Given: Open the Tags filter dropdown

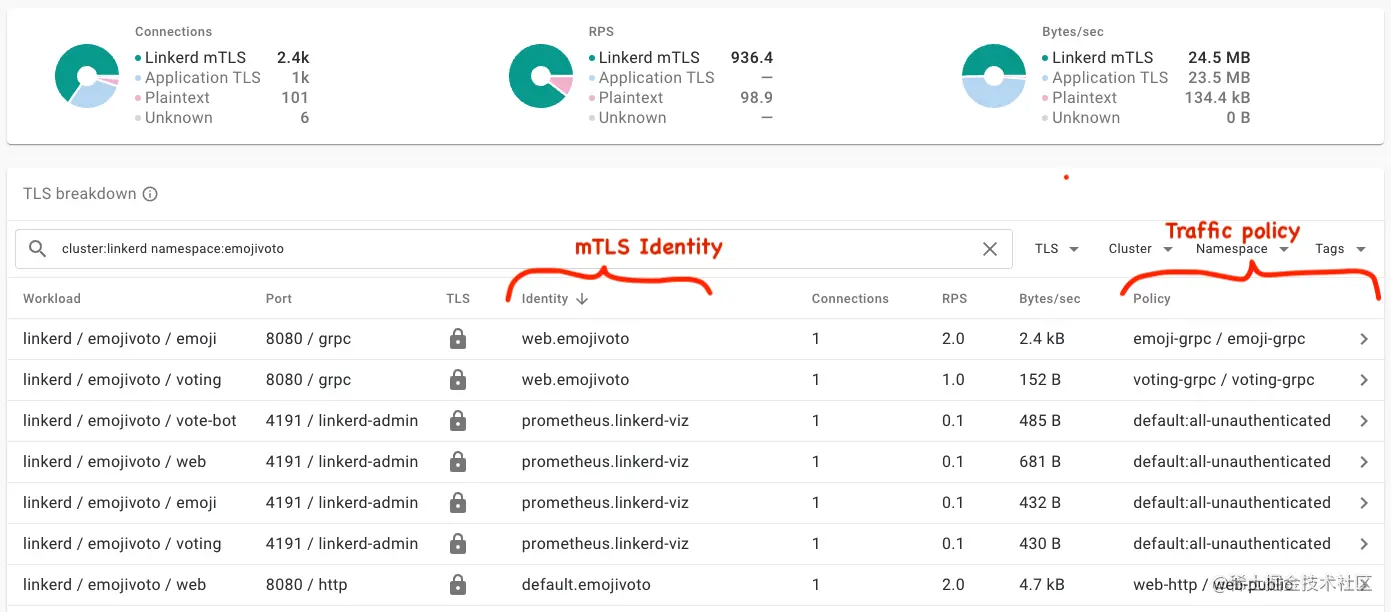Looking at the screenshot, I should tap(1341, 249).
